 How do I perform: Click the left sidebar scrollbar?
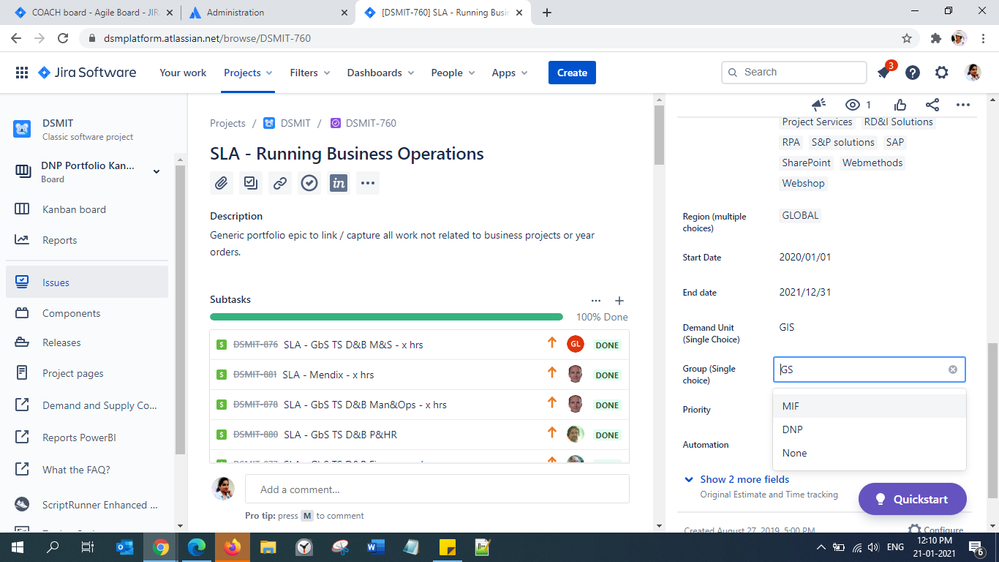[x=180, y=309]
